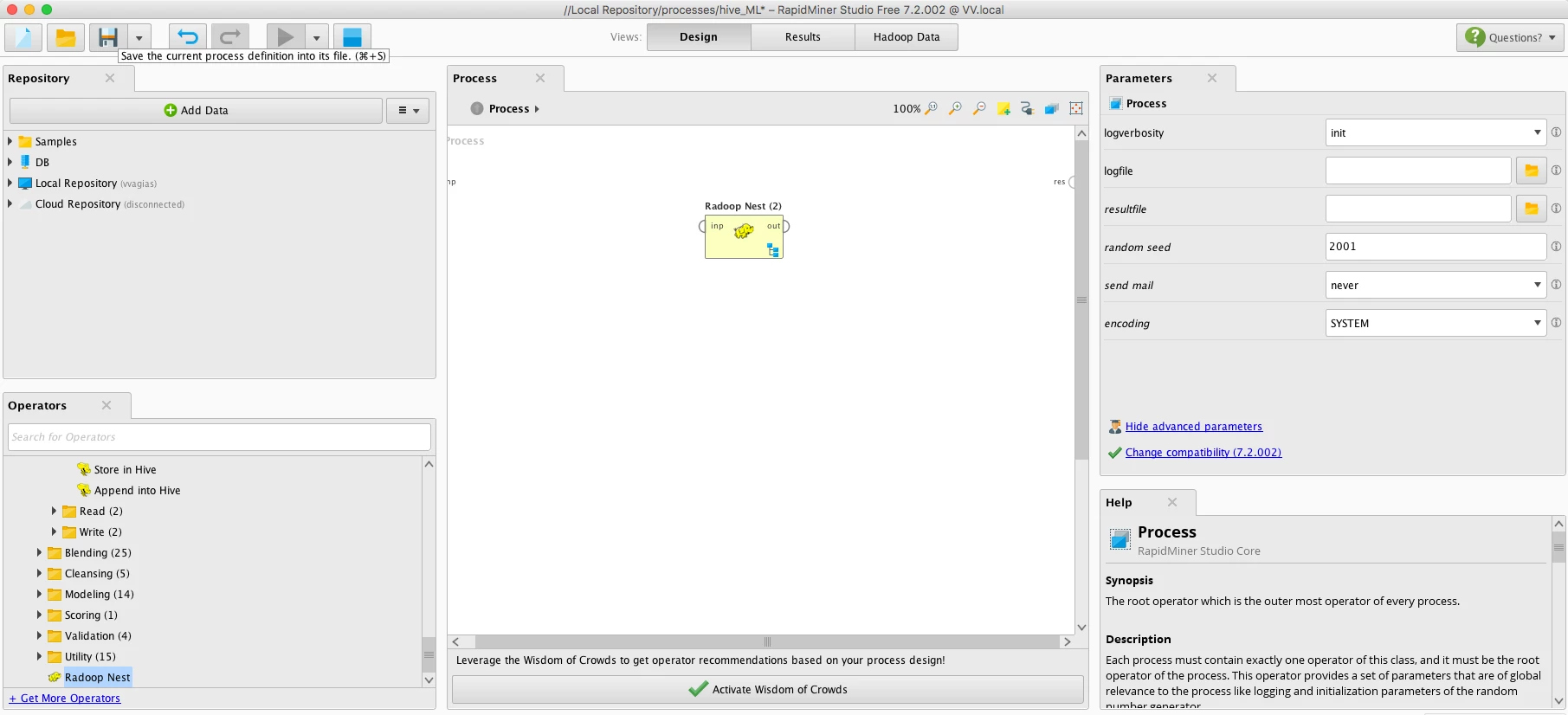Viewport: 1568px width, 715px height.
Task: Click the stacked blue rectangles icon in Process toolbar
Action: pos(1051,108)
